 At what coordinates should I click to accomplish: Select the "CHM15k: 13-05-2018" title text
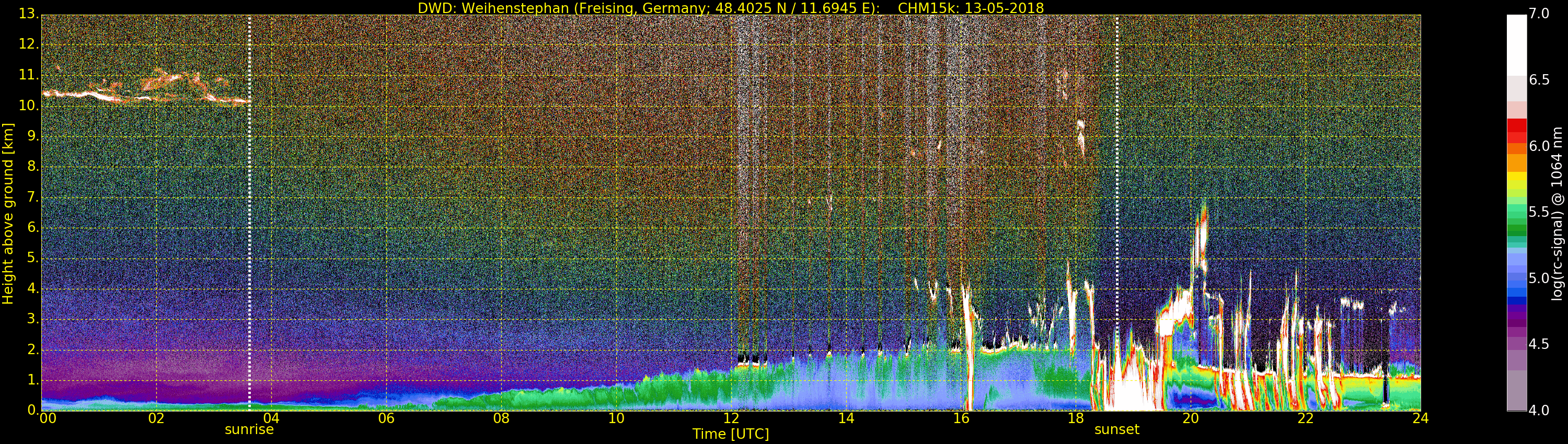tap(971, 8)
